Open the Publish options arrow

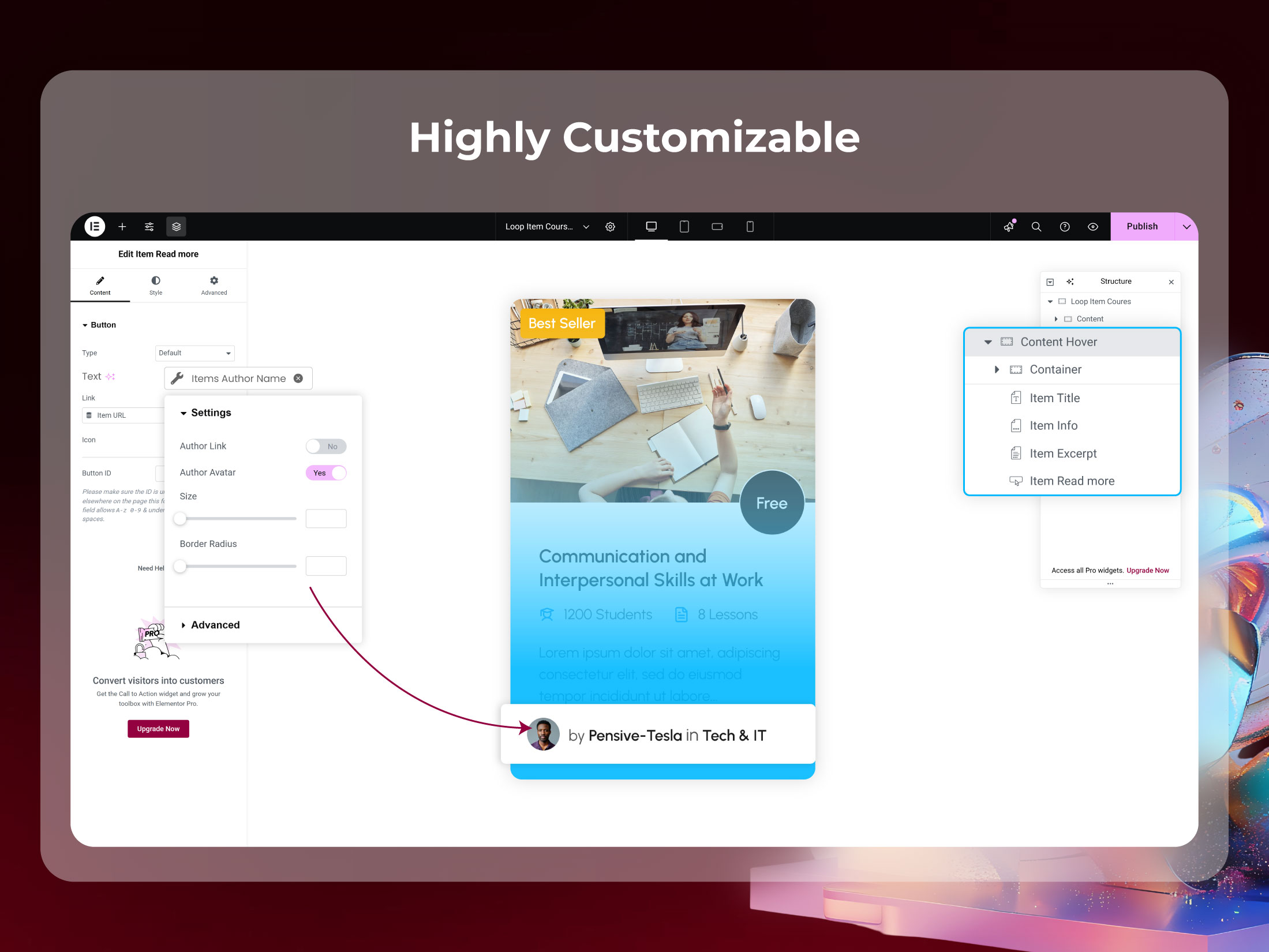(1186, 227)
